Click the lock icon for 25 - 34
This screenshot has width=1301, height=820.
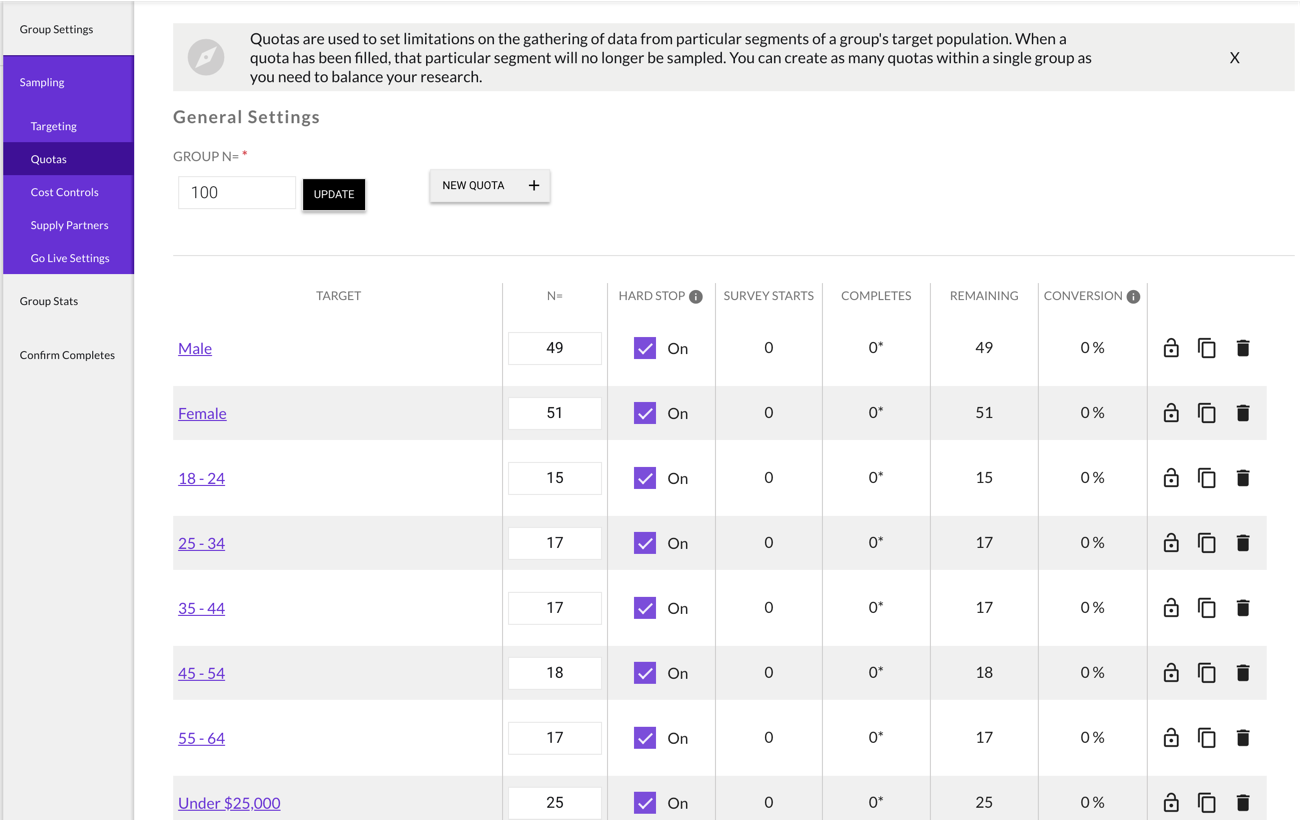[1171, 543]
